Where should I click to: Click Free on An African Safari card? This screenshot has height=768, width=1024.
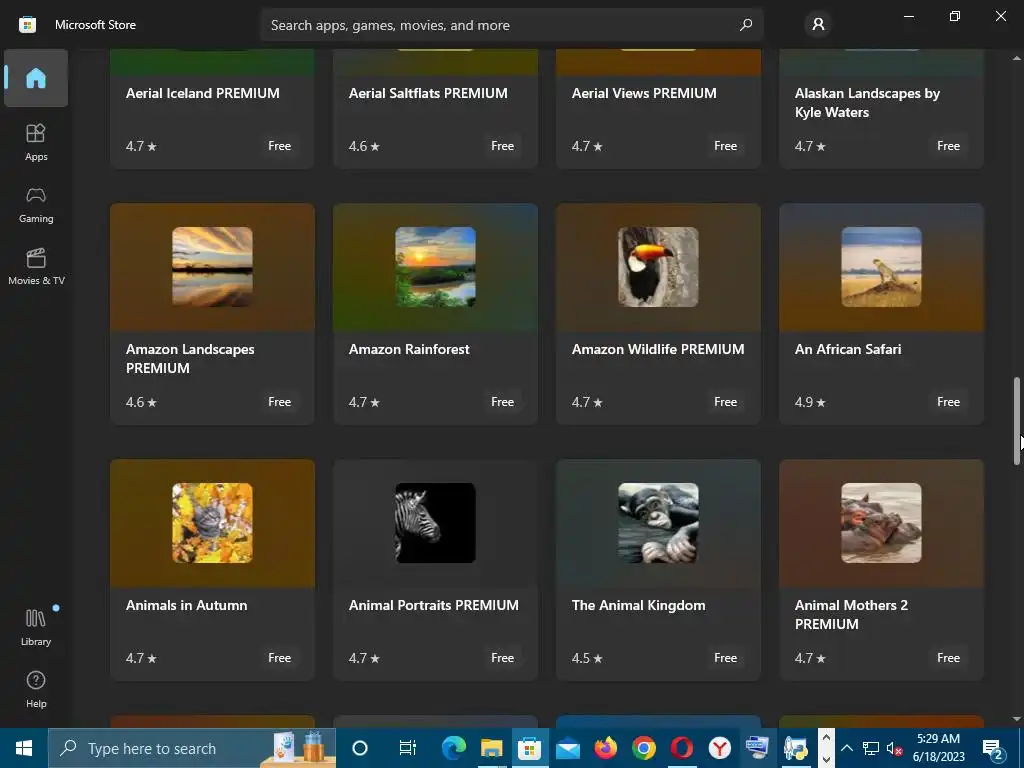[x=948, y=402]
